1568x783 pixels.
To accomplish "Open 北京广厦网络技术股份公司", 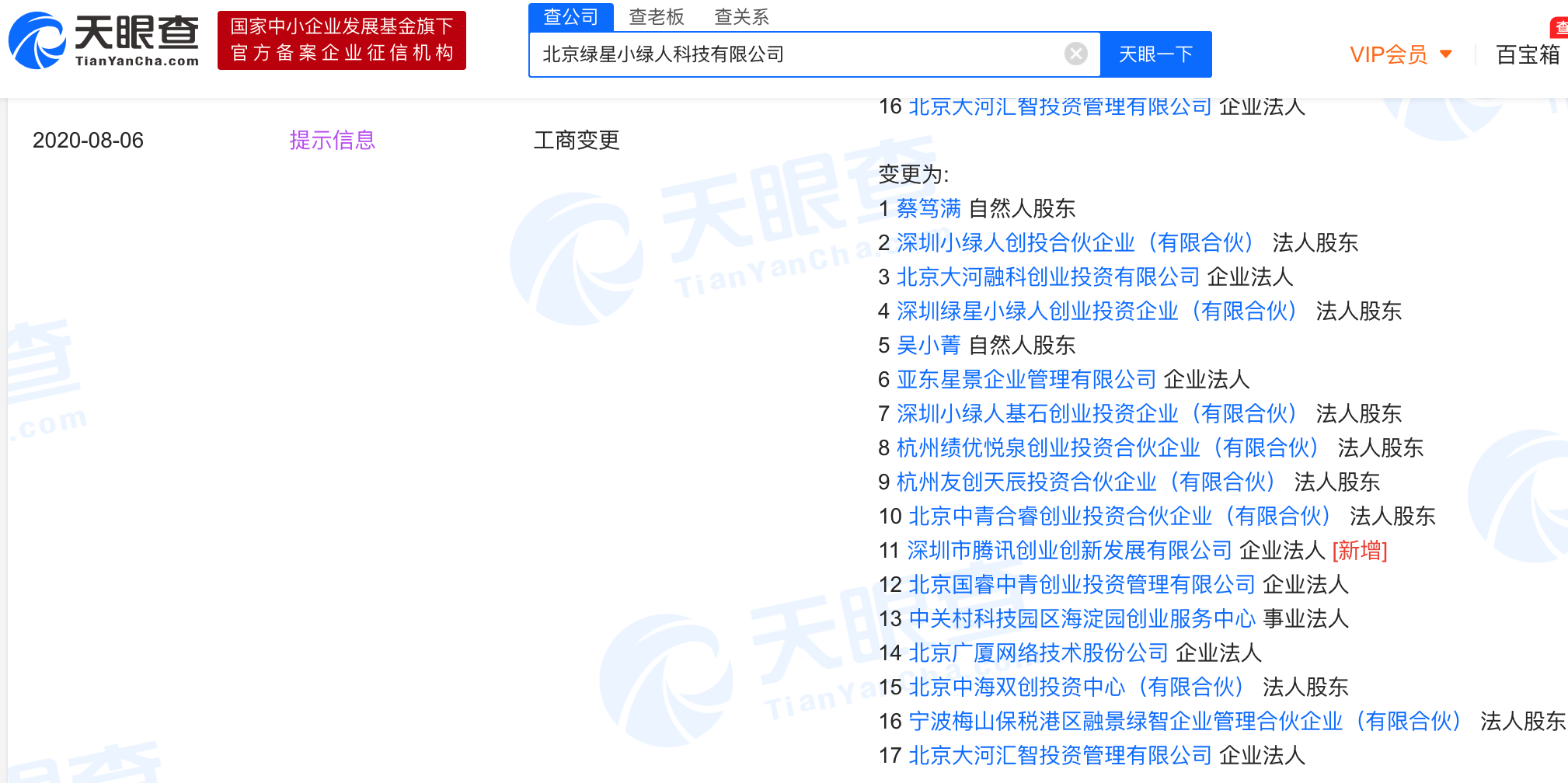I will 1039,652.
